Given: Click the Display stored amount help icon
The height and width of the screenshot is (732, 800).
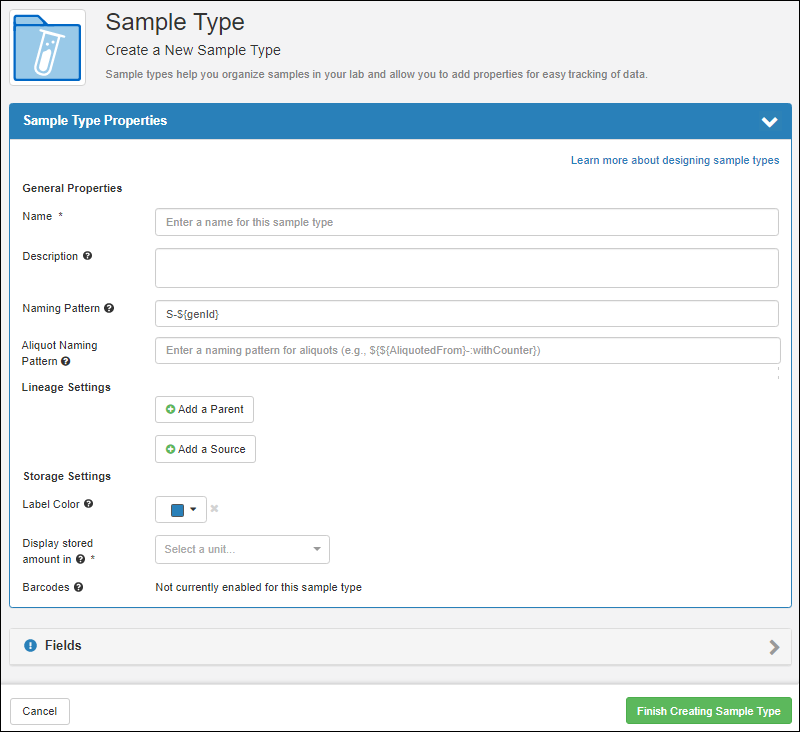Looking at the screenshot, I should point(81,559).
